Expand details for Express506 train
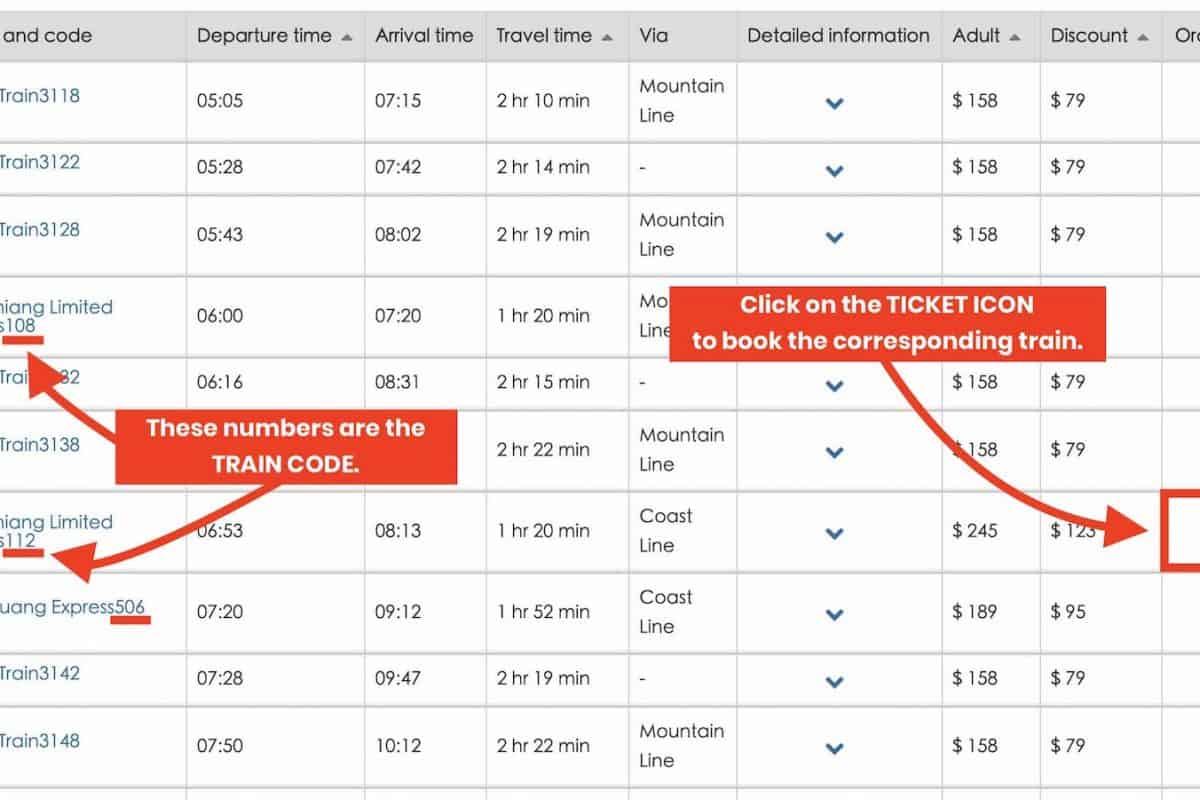The image size is (1200, 800). pos(835,614)
